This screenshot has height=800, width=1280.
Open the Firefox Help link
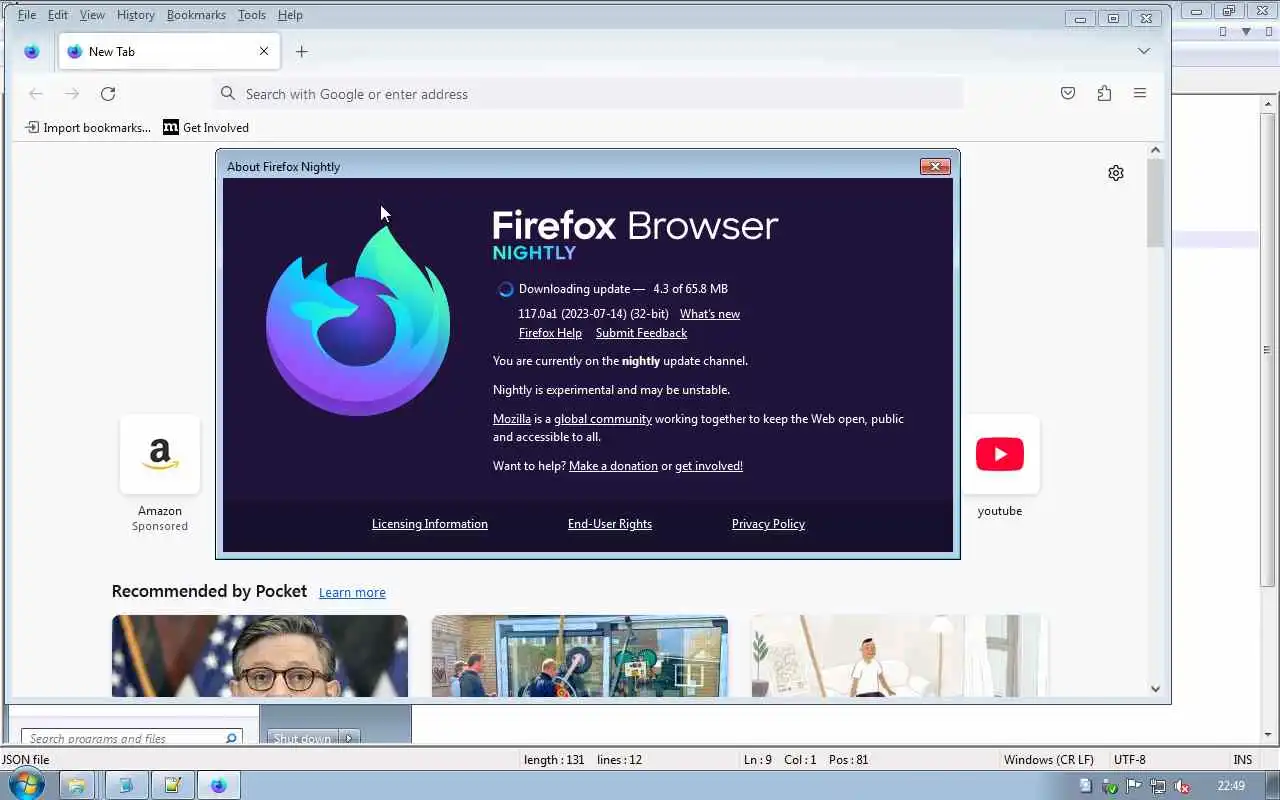[x=550, y=333]
